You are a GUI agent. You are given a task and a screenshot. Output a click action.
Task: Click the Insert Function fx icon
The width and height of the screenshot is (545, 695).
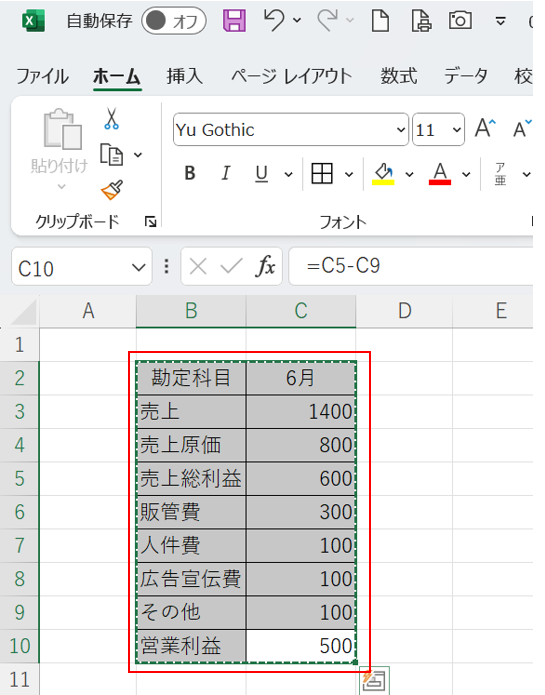265,266
